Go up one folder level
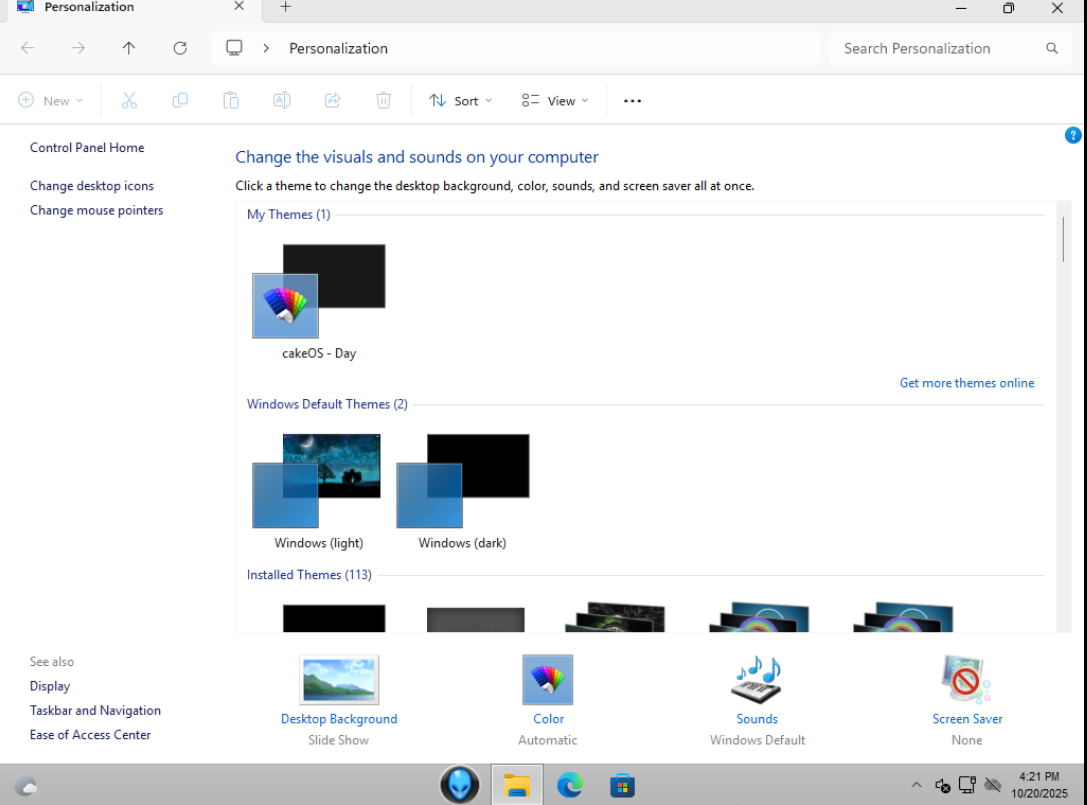 pos(129,48)
